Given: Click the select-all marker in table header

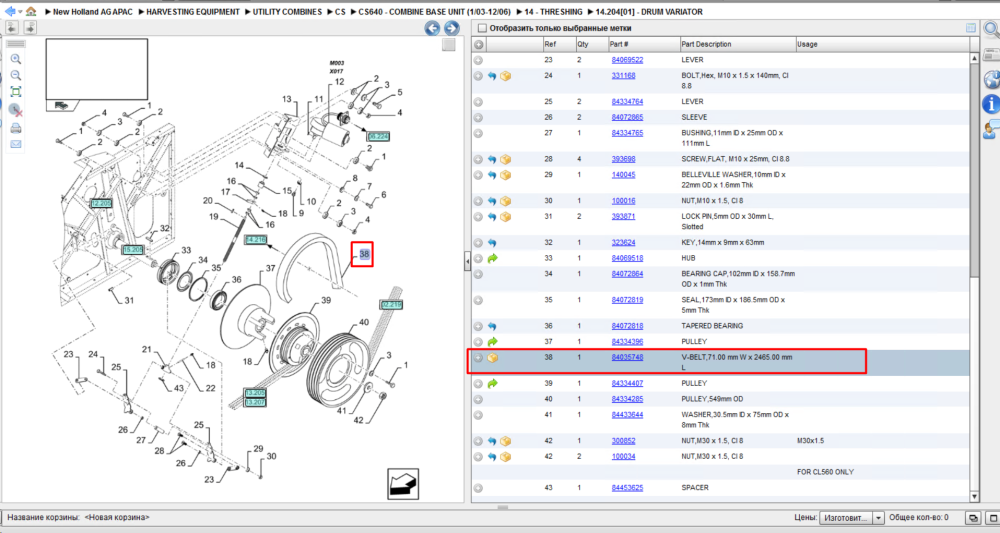Looking at the screenshot, I should [478, 45].
